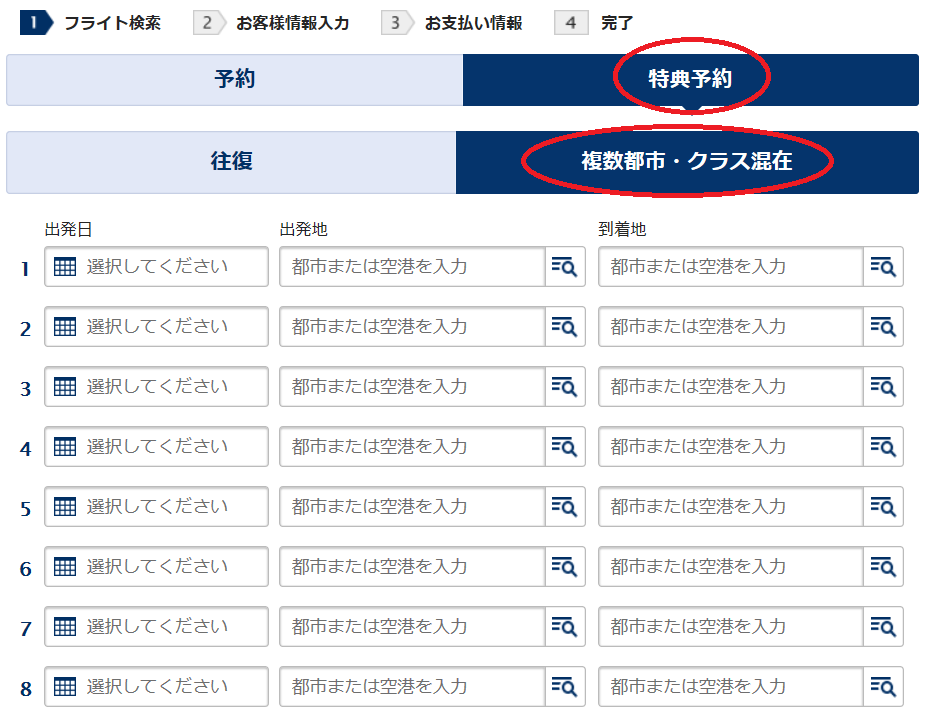This screenshot has height=712, width=928.
Task: Focus row 3 到着地 city input field
Action: pos(731,386)
